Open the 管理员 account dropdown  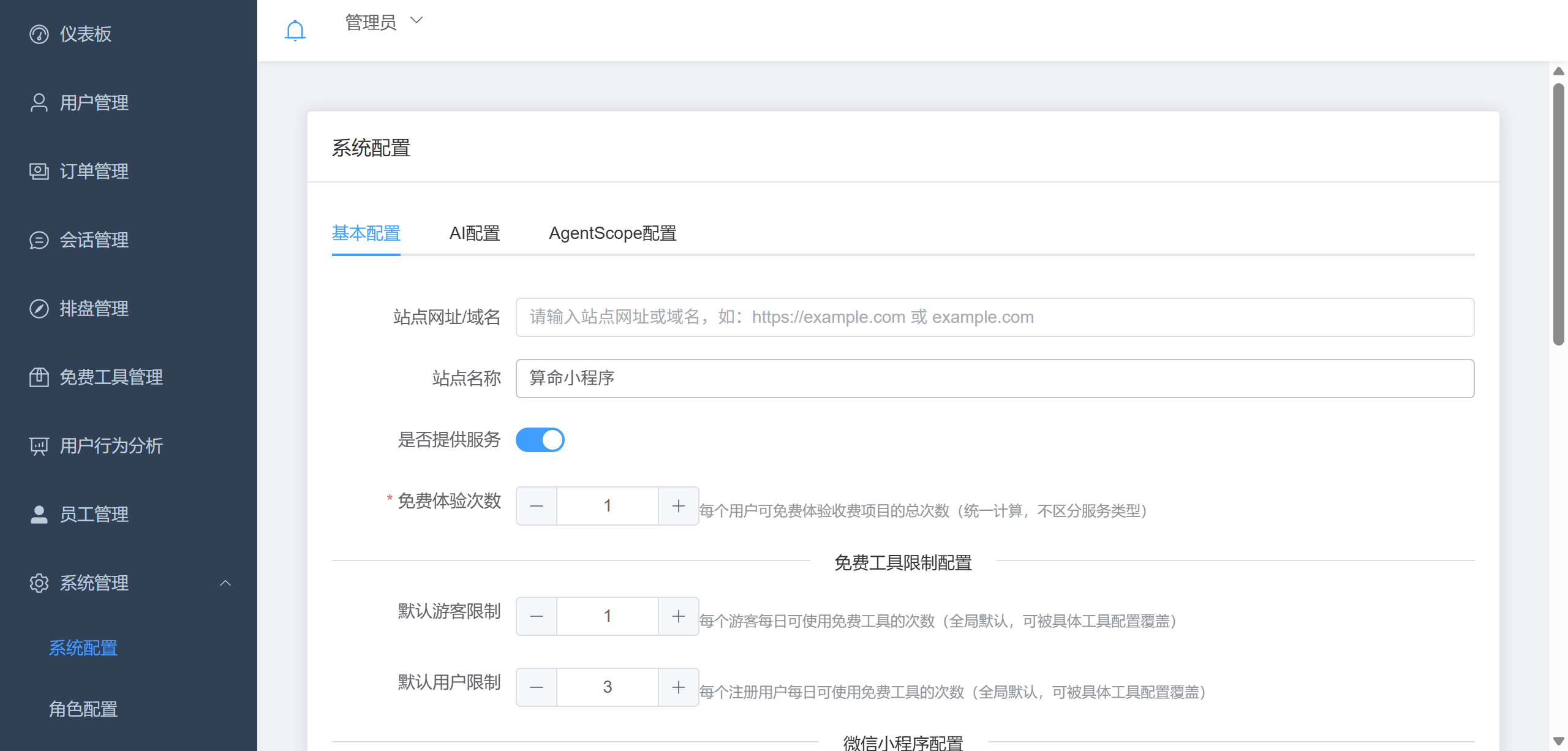click(x=383, y=21)
